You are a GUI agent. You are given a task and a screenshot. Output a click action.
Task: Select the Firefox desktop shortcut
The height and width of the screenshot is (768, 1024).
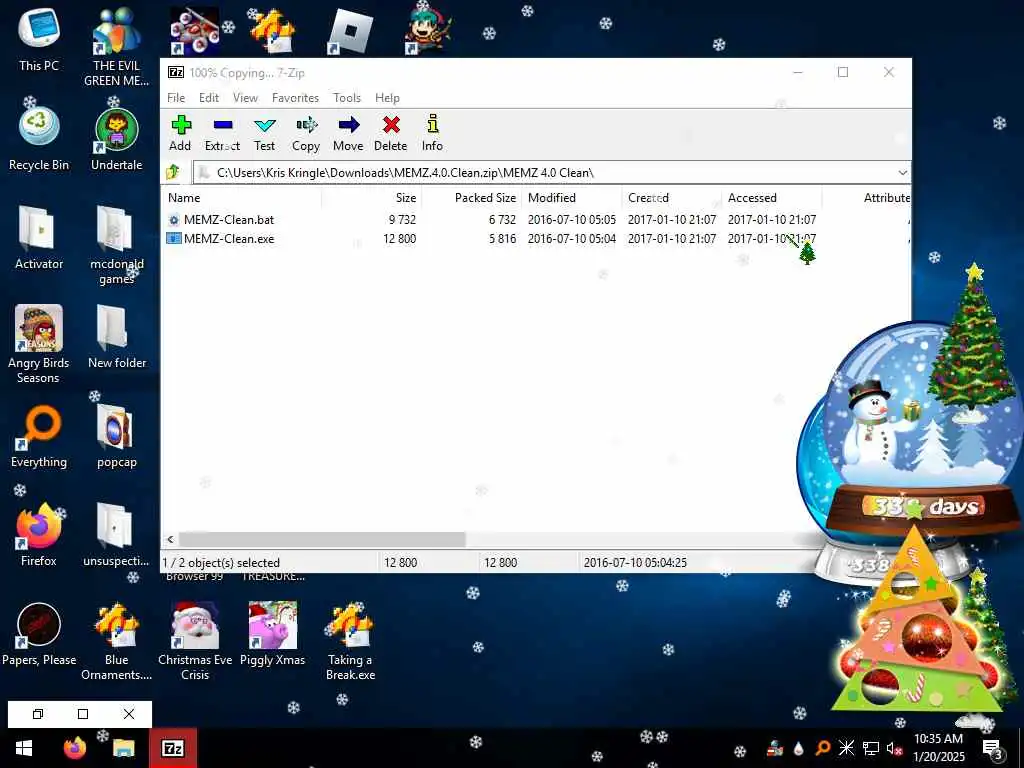[x=39, y=535]
